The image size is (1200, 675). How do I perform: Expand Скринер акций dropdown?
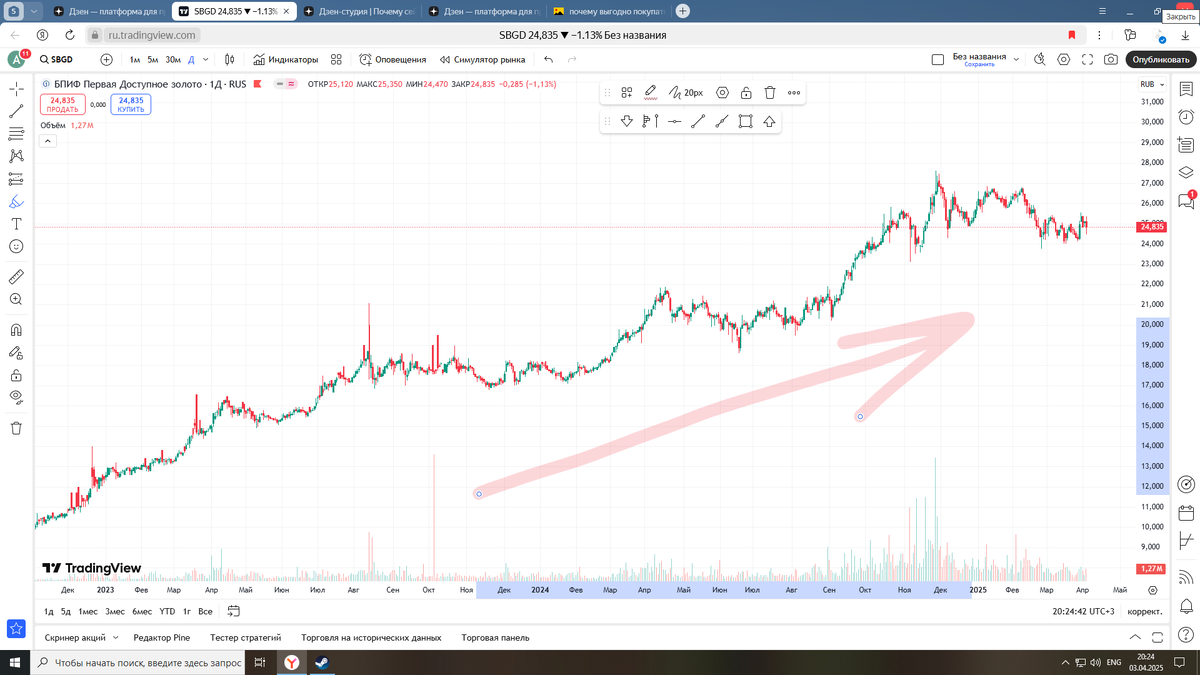click(x=115, y=637)
